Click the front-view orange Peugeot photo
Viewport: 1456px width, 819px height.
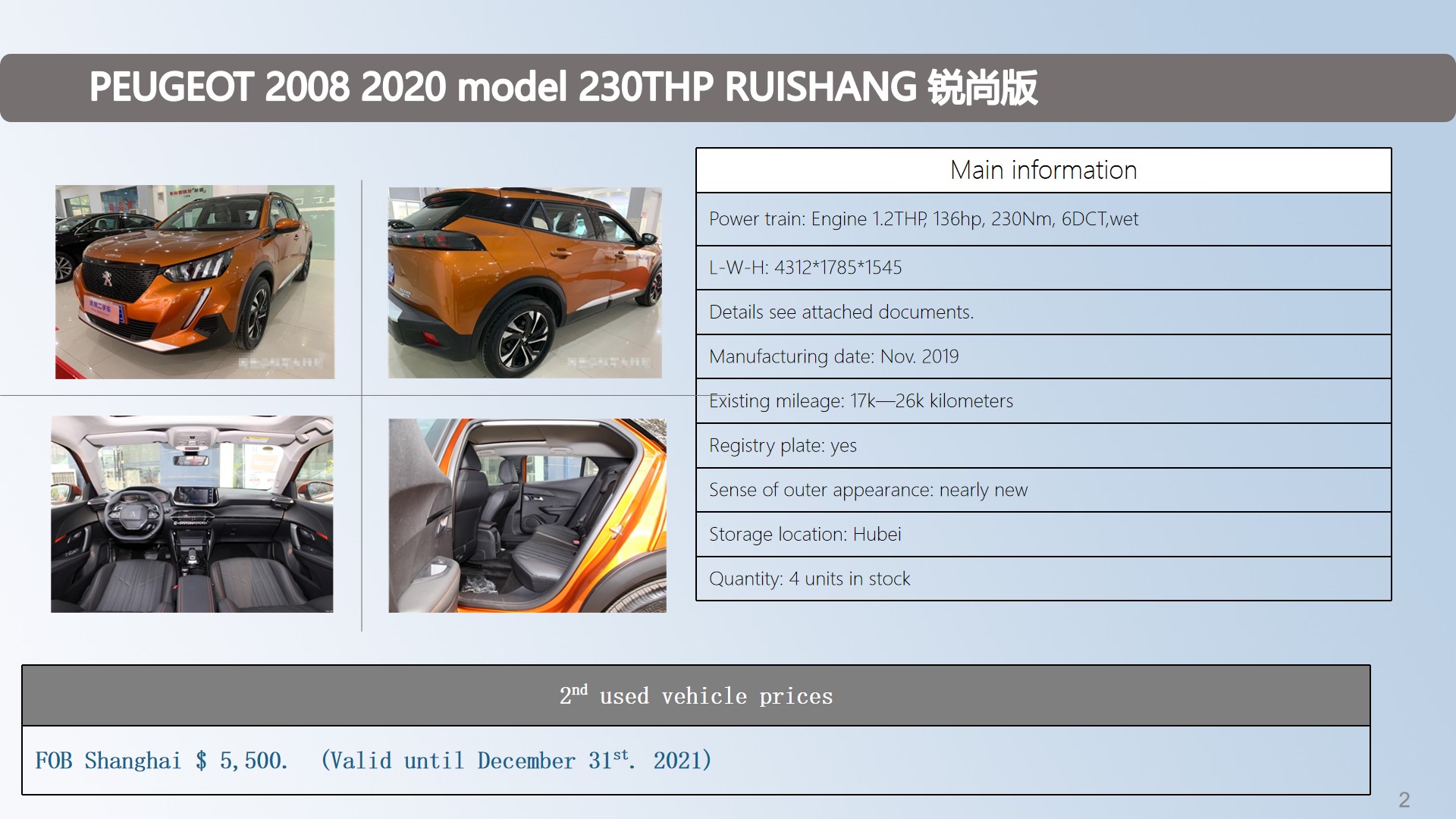pos(195,281)
